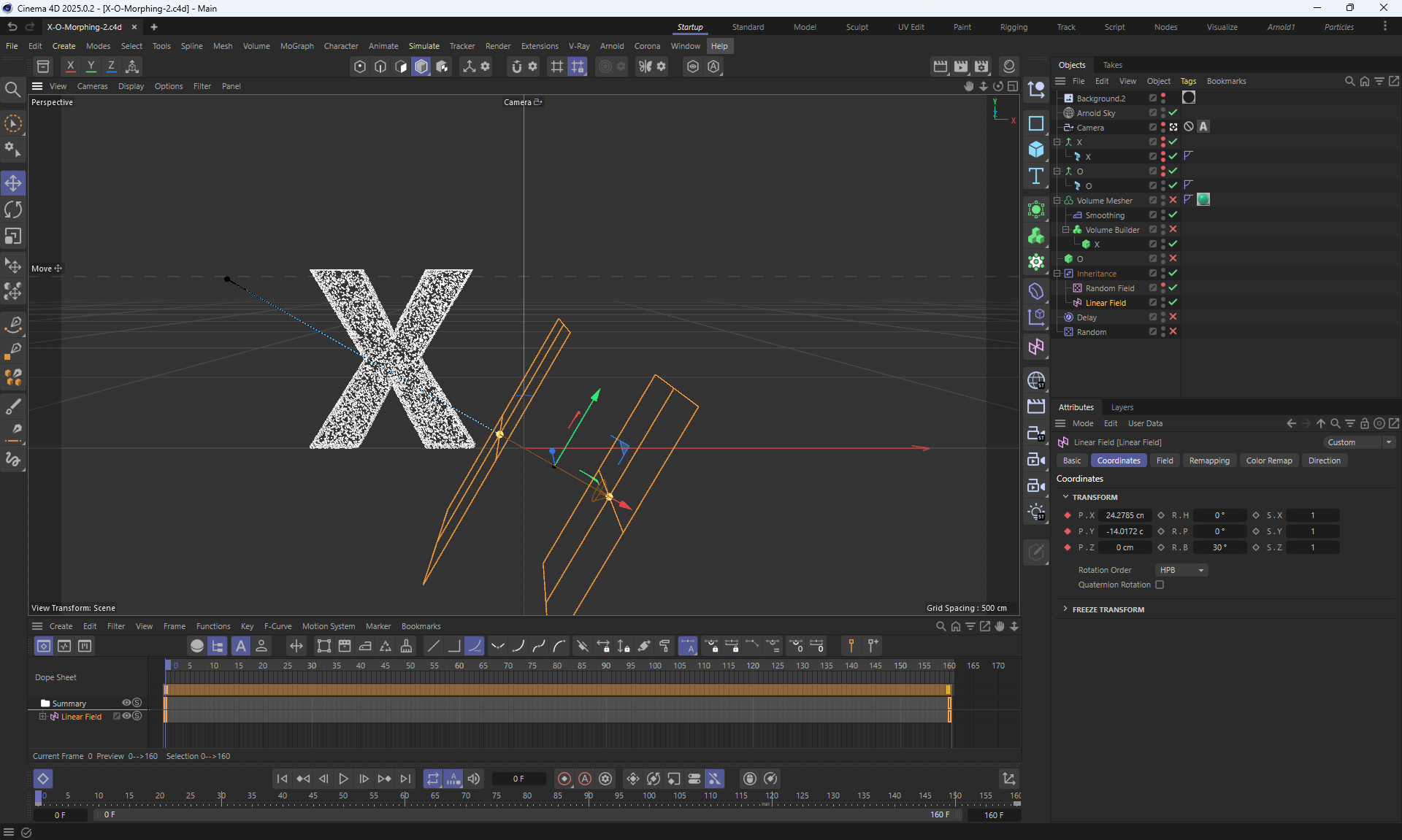Click the Record Active Objects button
Viewport: 1402px width, 840px height.
(564, 779)
